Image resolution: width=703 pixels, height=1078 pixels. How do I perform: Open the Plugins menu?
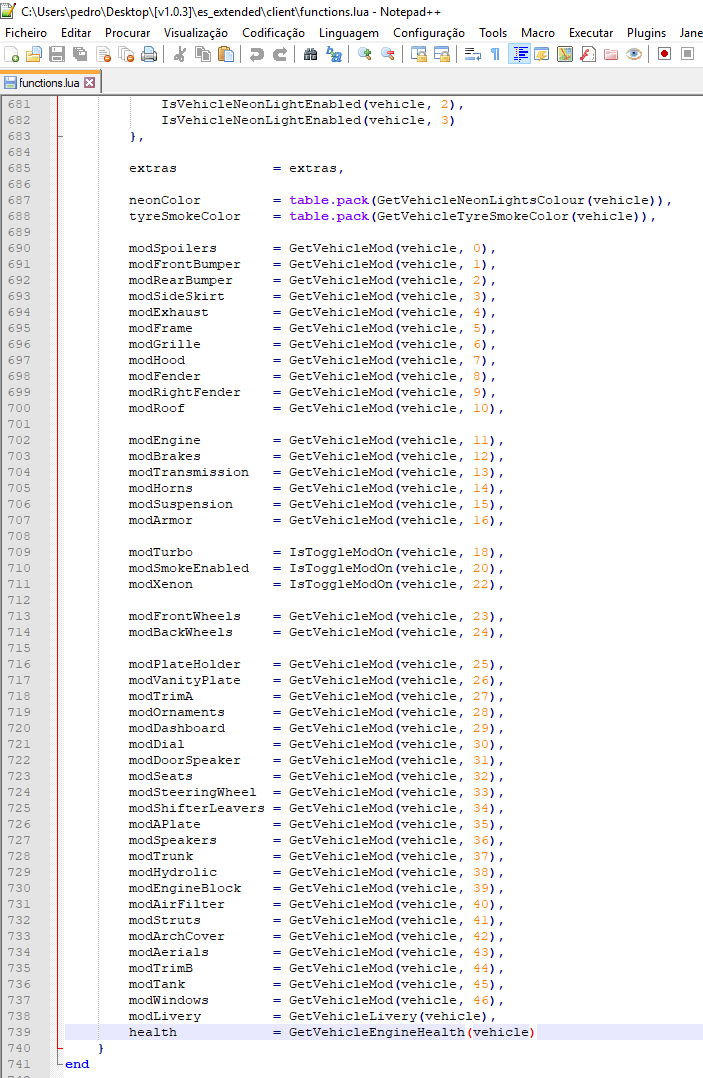(x=646, y=33)
